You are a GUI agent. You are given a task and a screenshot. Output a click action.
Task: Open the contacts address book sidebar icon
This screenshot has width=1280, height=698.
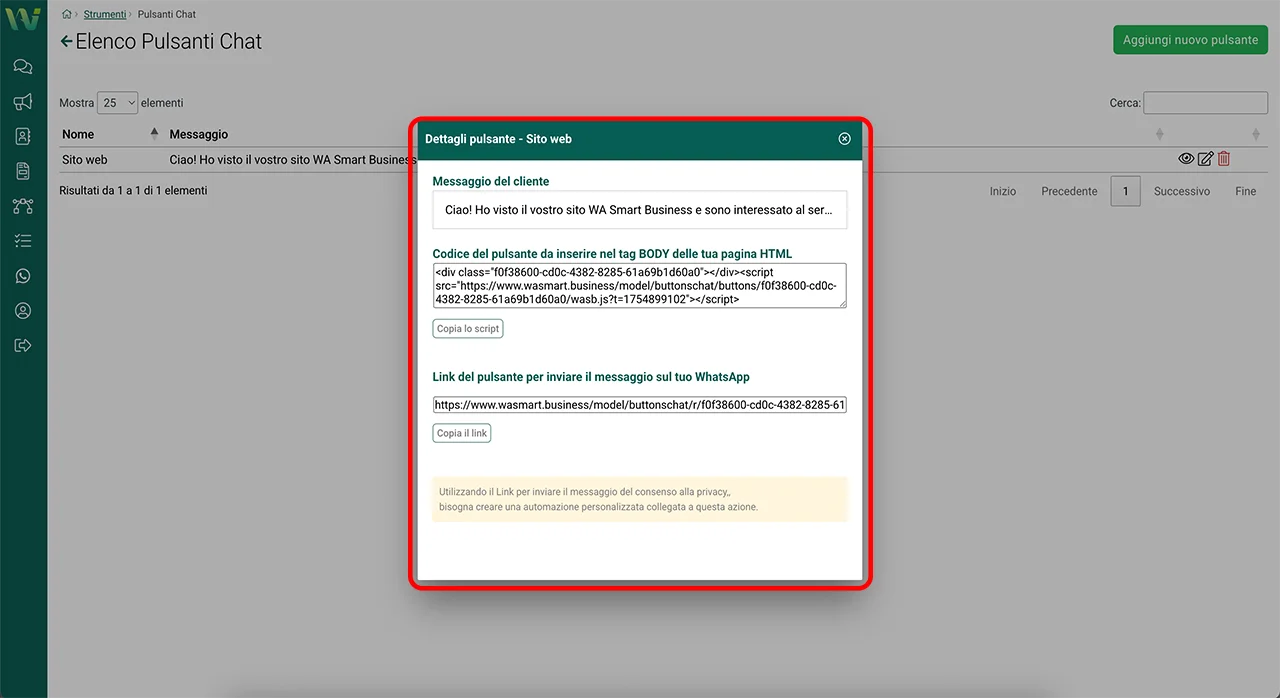coord(22,136)
